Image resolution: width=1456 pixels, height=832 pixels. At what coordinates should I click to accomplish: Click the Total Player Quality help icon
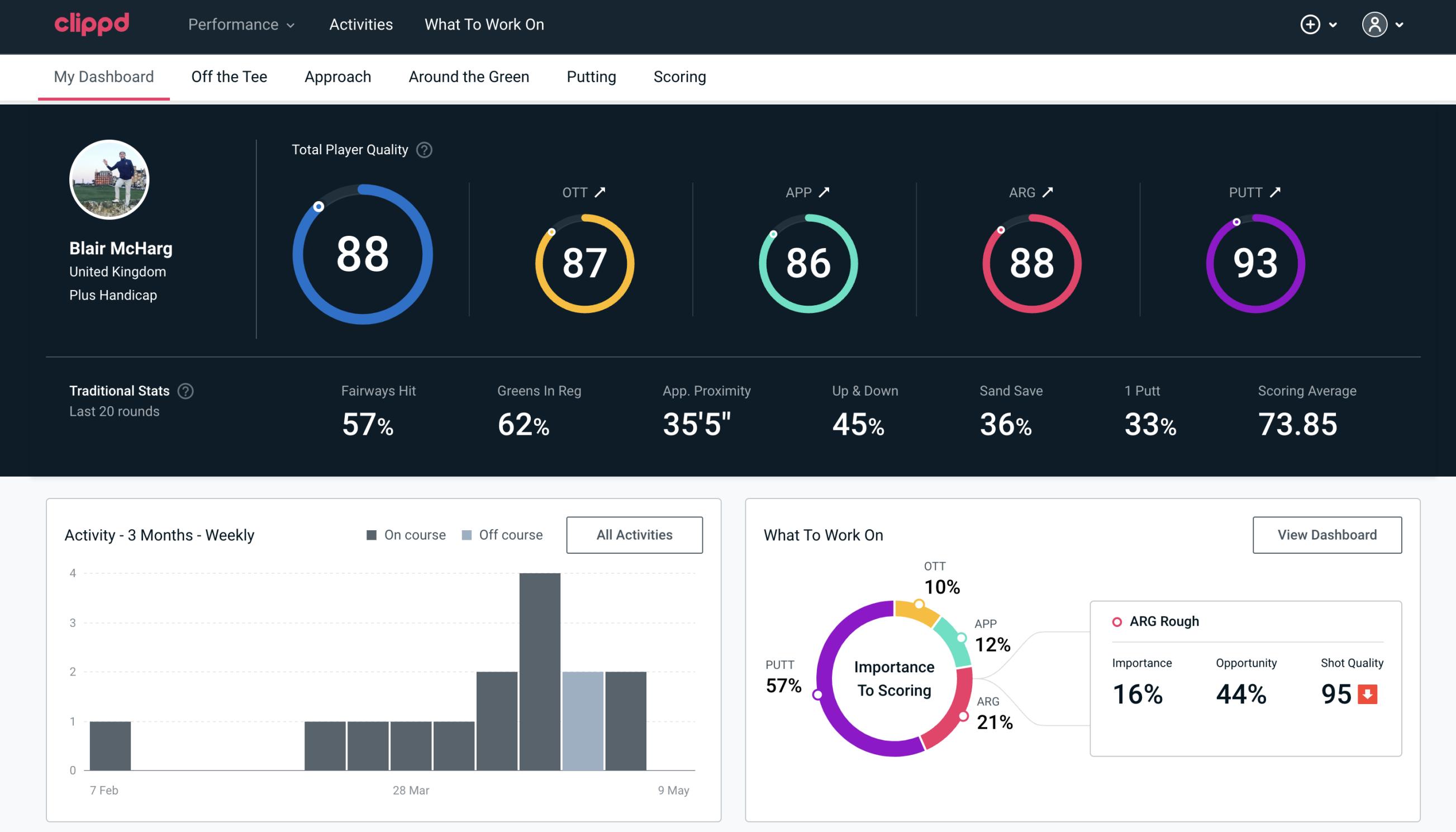click(x=423, y=150)
